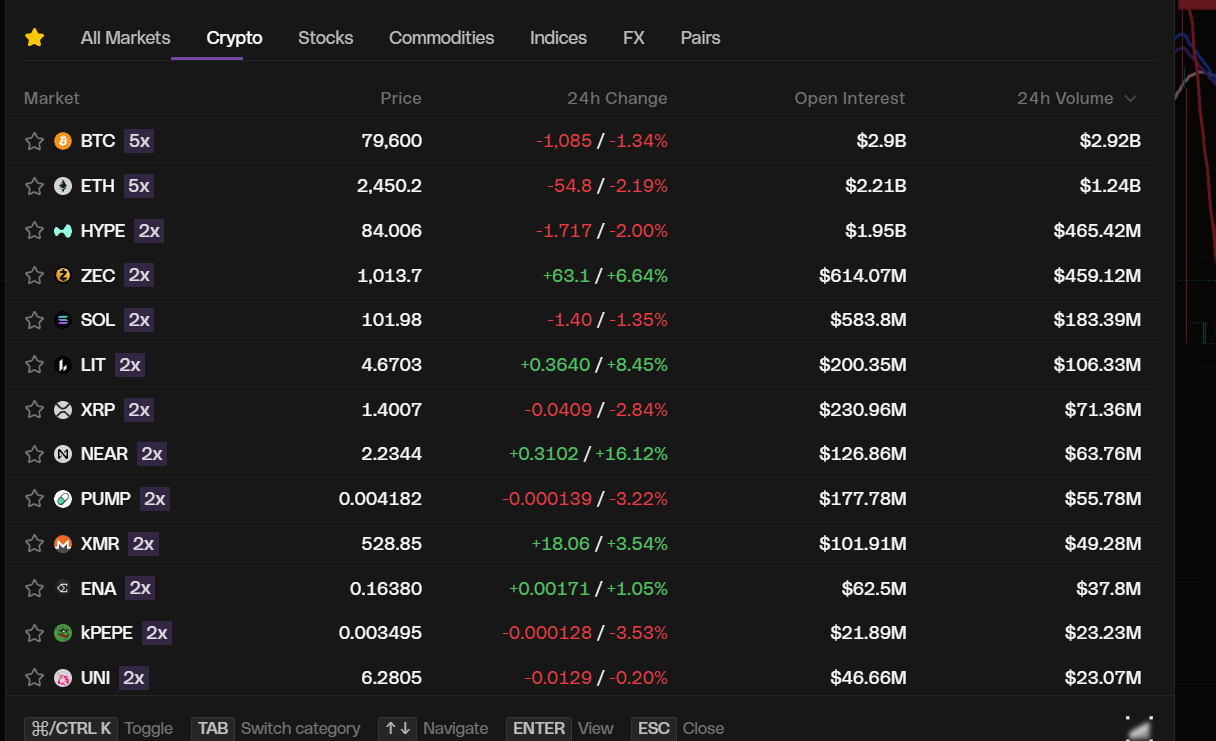Viewport: 1216px width, 741px height.
Task: Toggle the UNI favorite star
Action: [34, 678]
